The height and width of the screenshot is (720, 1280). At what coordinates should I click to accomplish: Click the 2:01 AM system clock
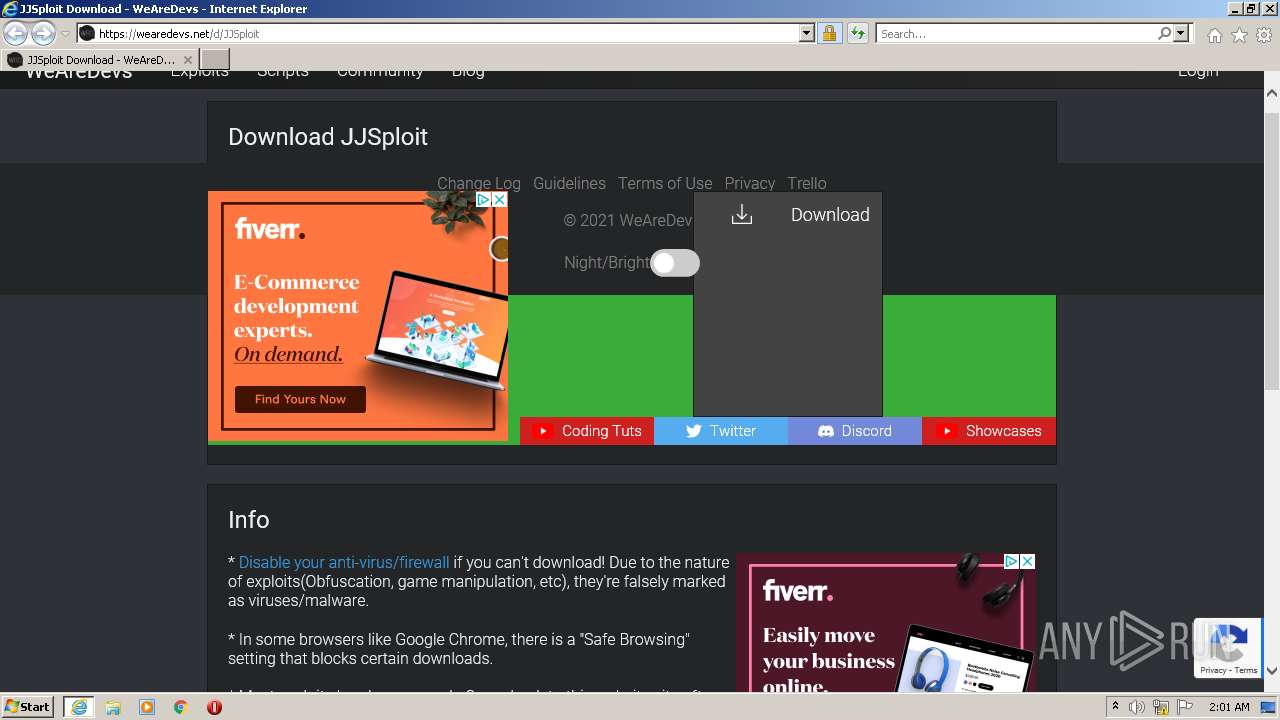coord(1229,707)
